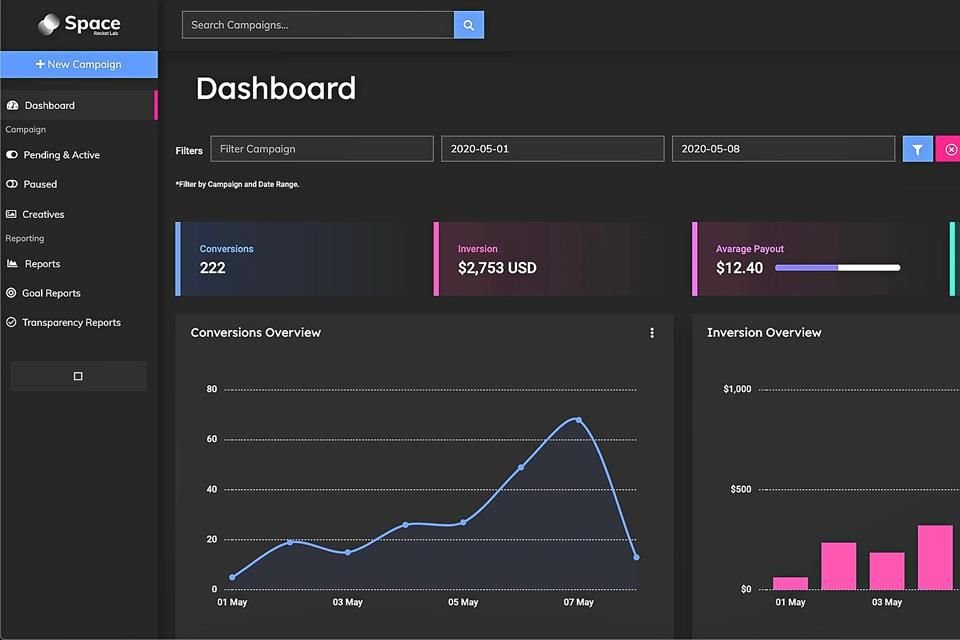
Task: Click the Reports chart icon in the sidebar
Action: (x=12, y=264)
